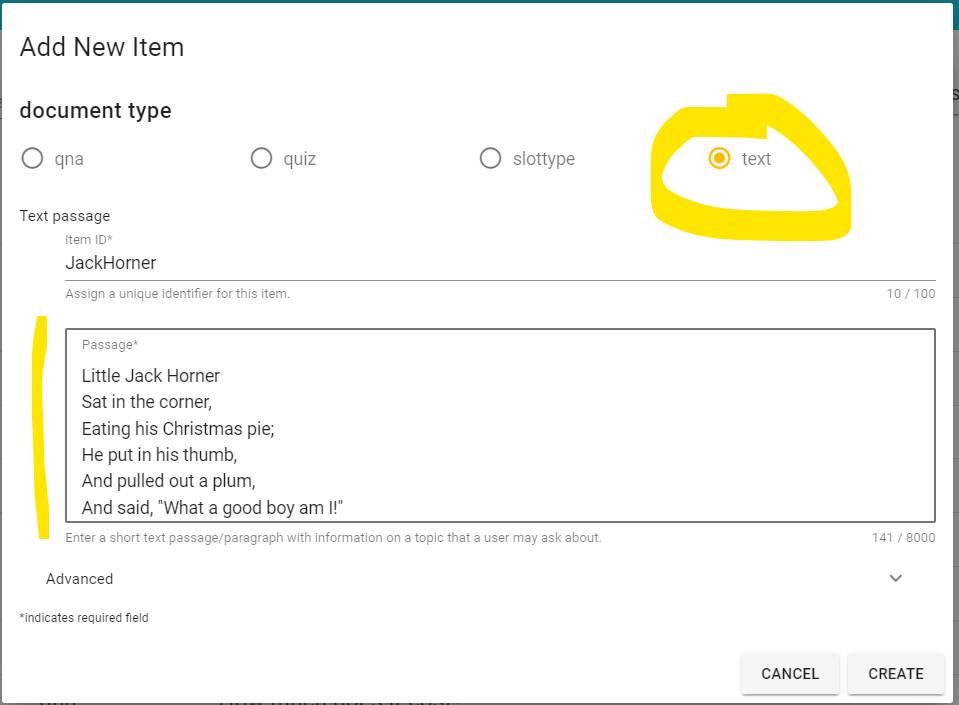
Task: Select the qna radio button
Action: tap(32, 158)
